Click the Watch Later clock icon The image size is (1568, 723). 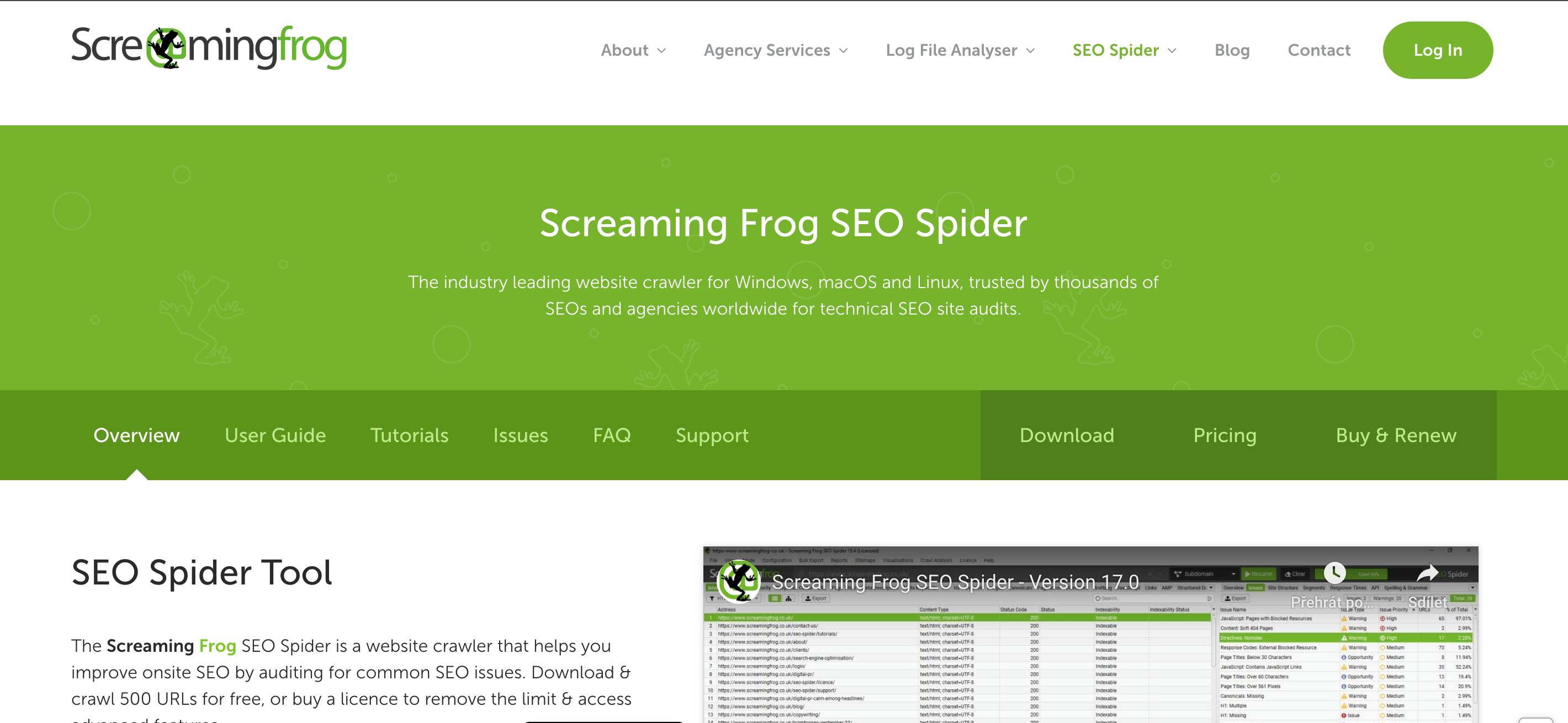click(x=1335, y=573)
